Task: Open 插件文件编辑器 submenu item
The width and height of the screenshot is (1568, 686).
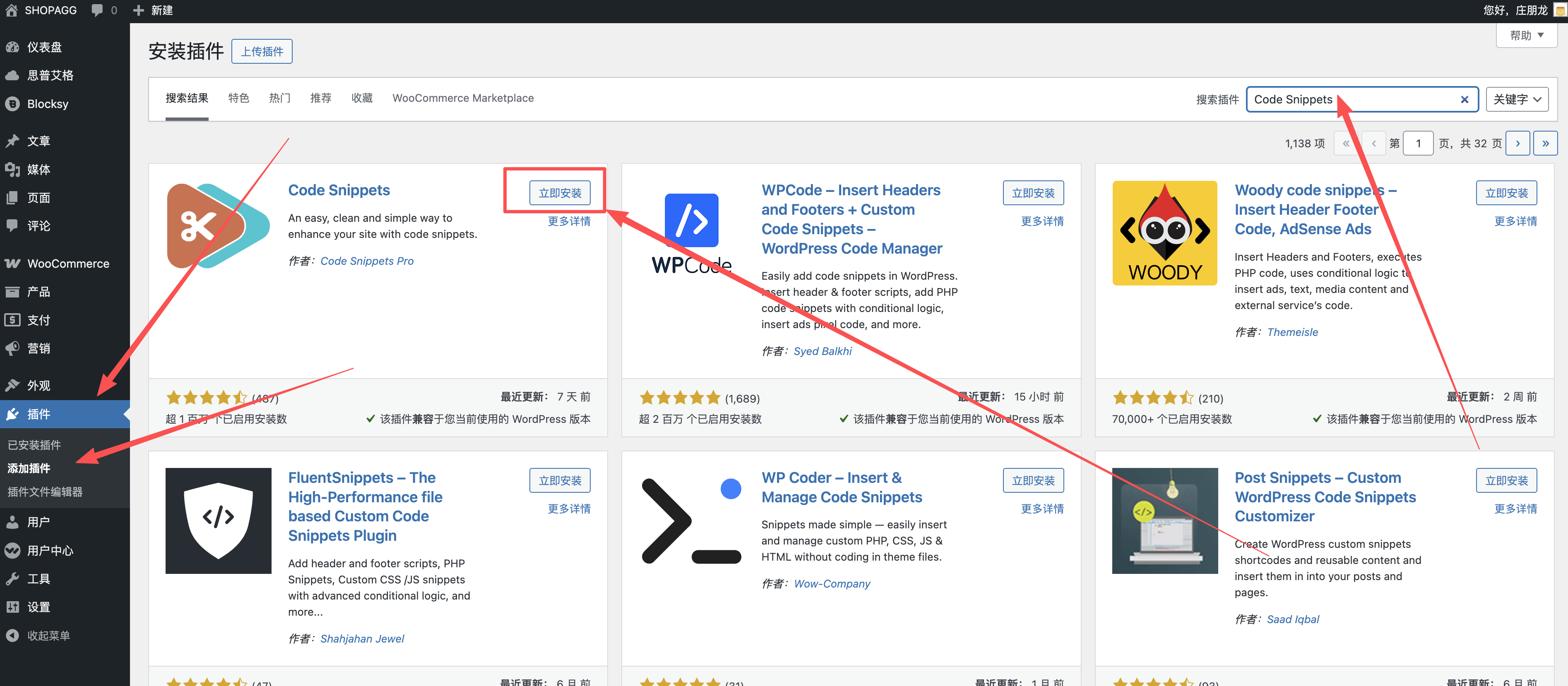Action: point(45,492)
